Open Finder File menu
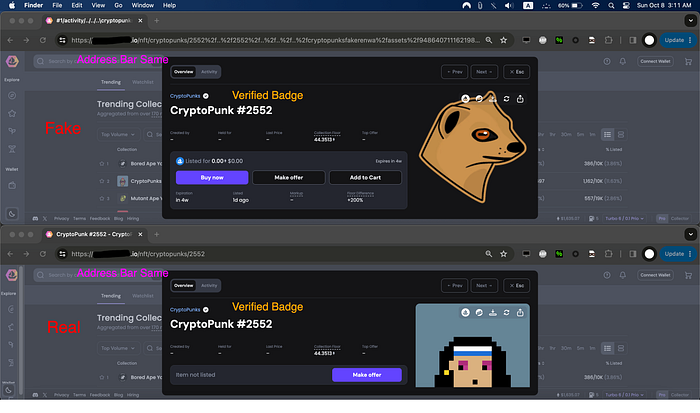 click(x=57, y=5)
